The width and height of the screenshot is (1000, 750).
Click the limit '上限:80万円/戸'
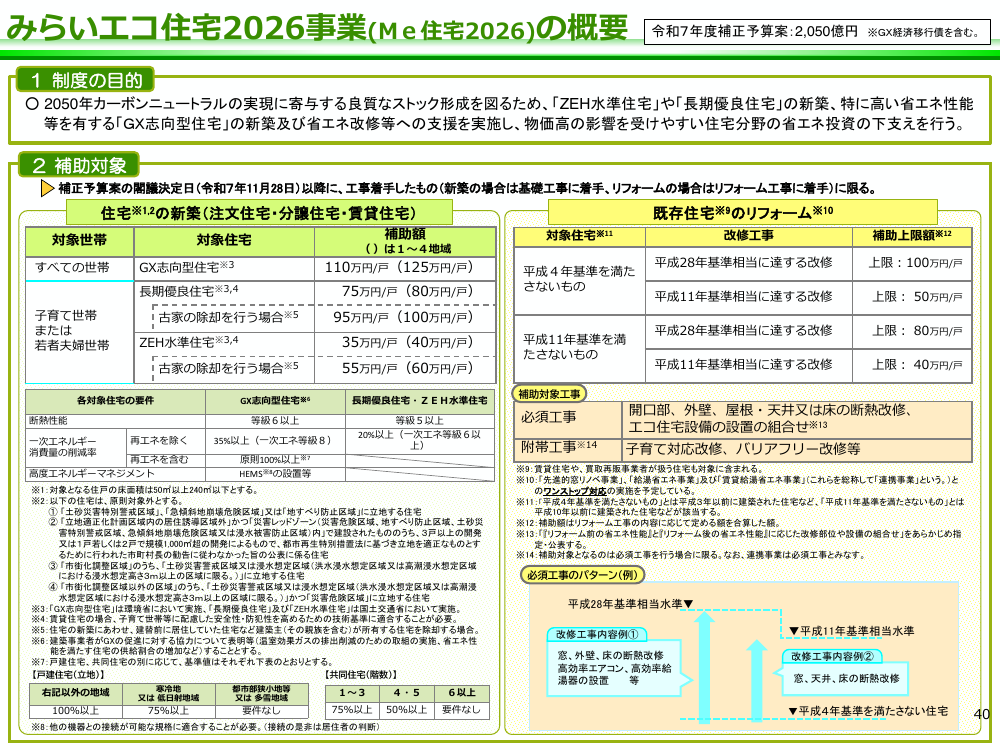coord(918,331)
